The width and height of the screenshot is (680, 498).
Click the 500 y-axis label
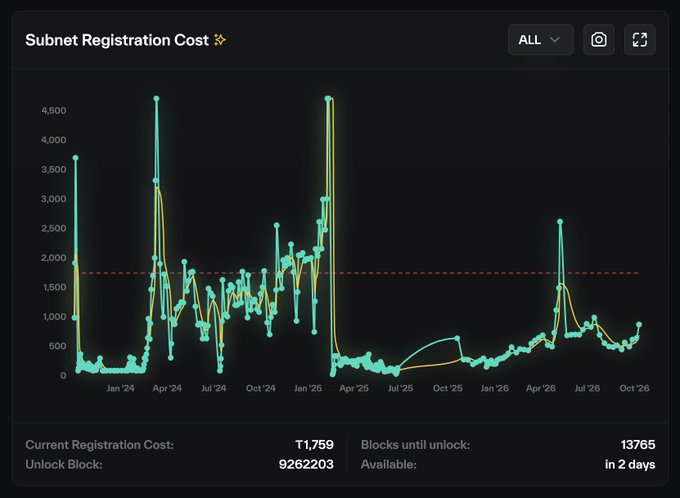coord(58,346)
